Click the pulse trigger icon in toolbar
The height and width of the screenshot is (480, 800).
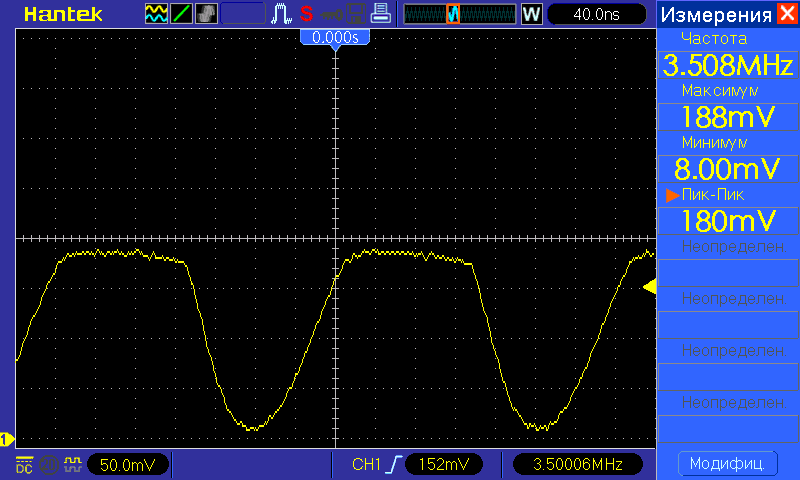[x=282, y=14]
